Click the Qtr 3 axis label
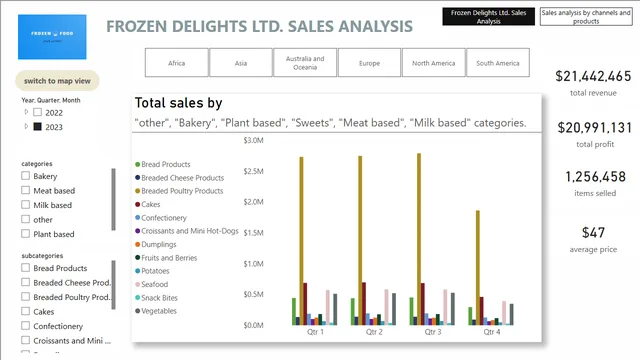This screenshot has width=640, height=360. pos(433,332)
